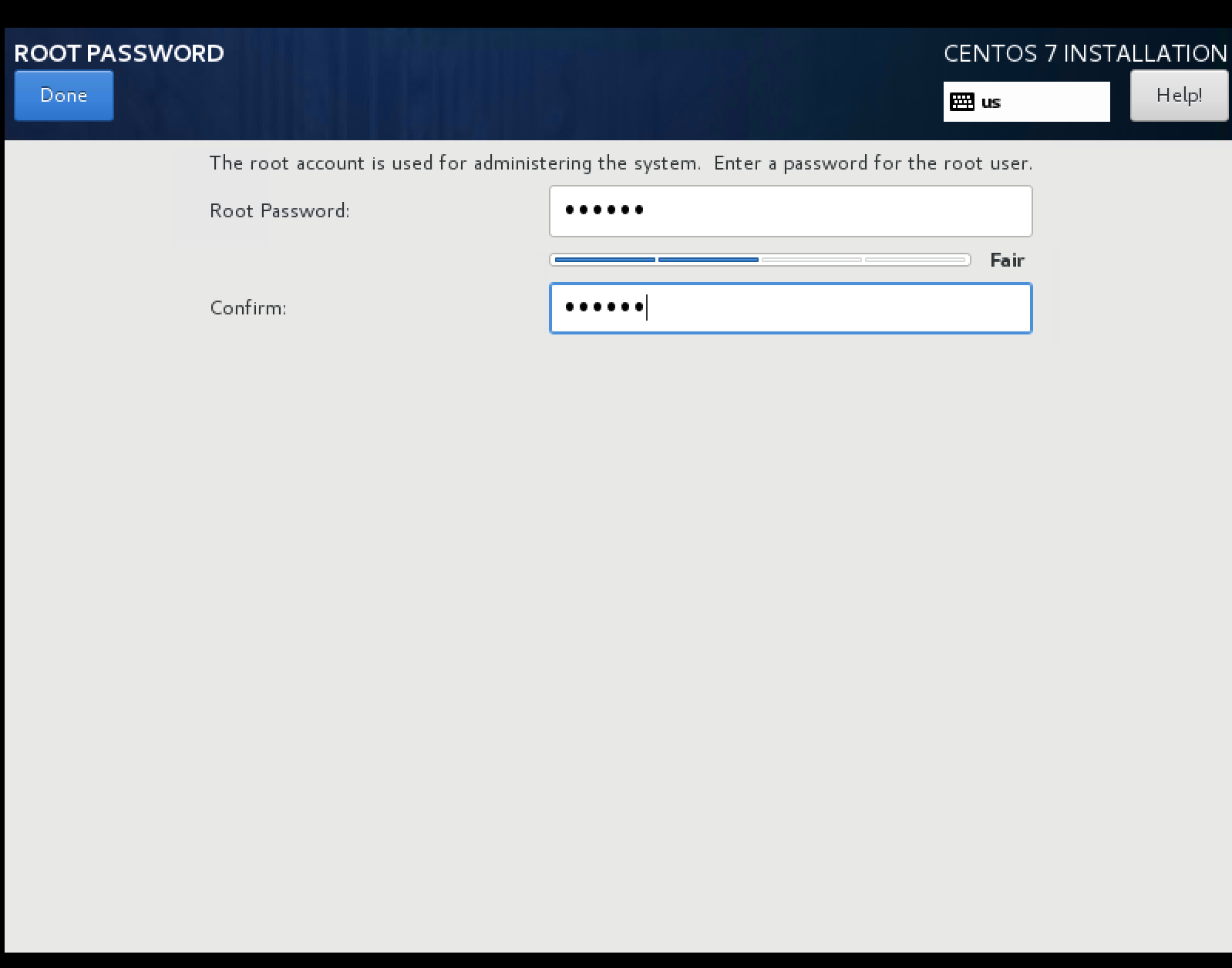This screenshot has width=1232, height=968.
Task: Click the blue Done button
Action: point(64,96)
